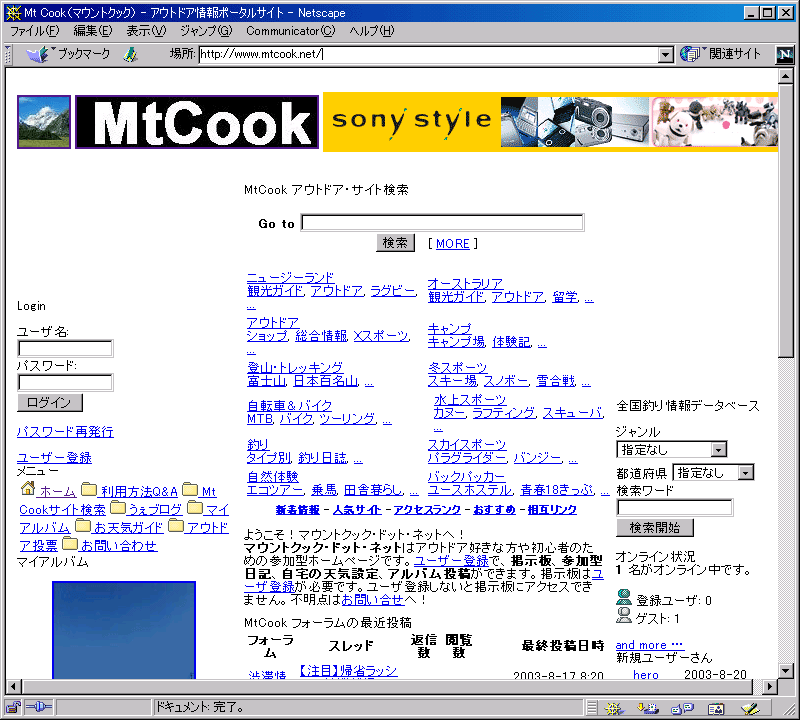
Task: Open Address Book icon in component bar
Action: (716, 708)
